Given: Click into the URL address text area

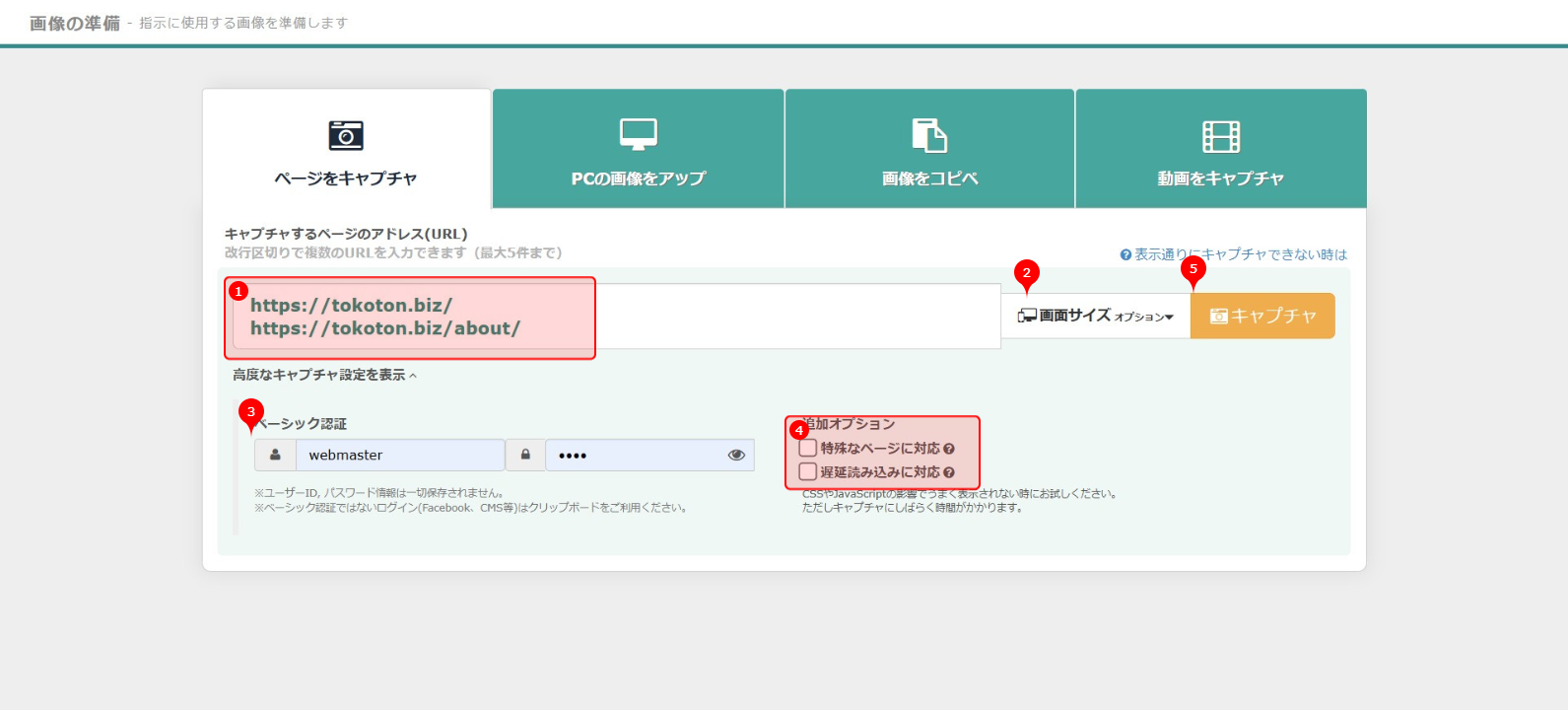Looking at the screenshot, I should click(x=788, y=316).
